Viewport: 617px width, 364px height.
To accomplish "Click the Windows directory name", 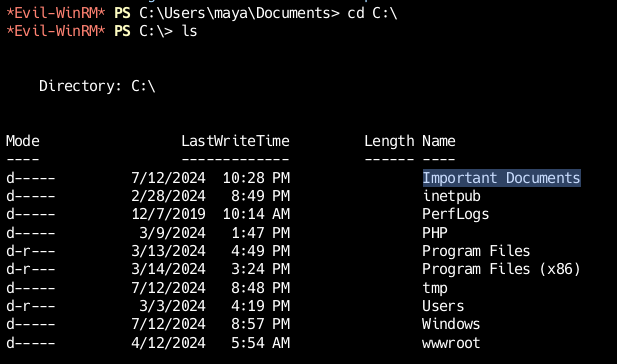I will click(451, 324).
